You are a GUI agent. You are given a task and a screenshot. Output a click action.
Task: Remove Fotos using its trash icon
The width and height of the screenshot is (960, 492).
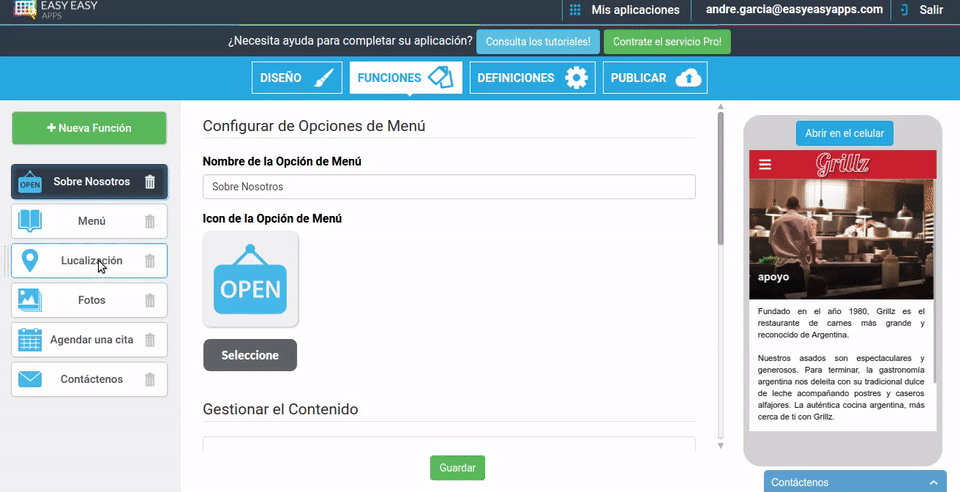(x=150, y=300)
